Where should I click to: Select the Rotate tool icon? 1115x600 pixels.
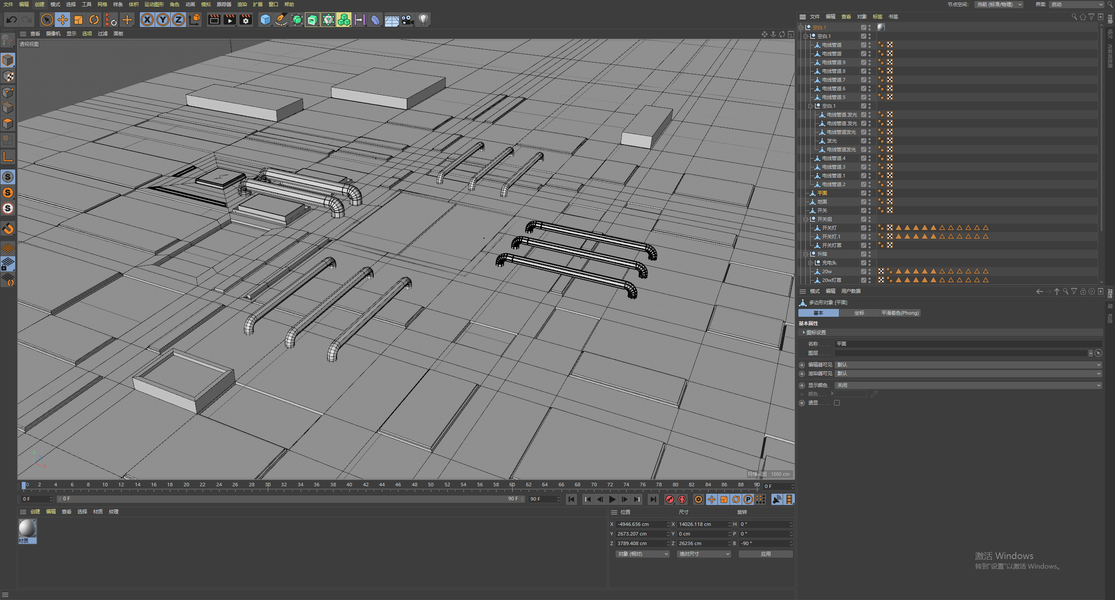[x=94, y=19]
